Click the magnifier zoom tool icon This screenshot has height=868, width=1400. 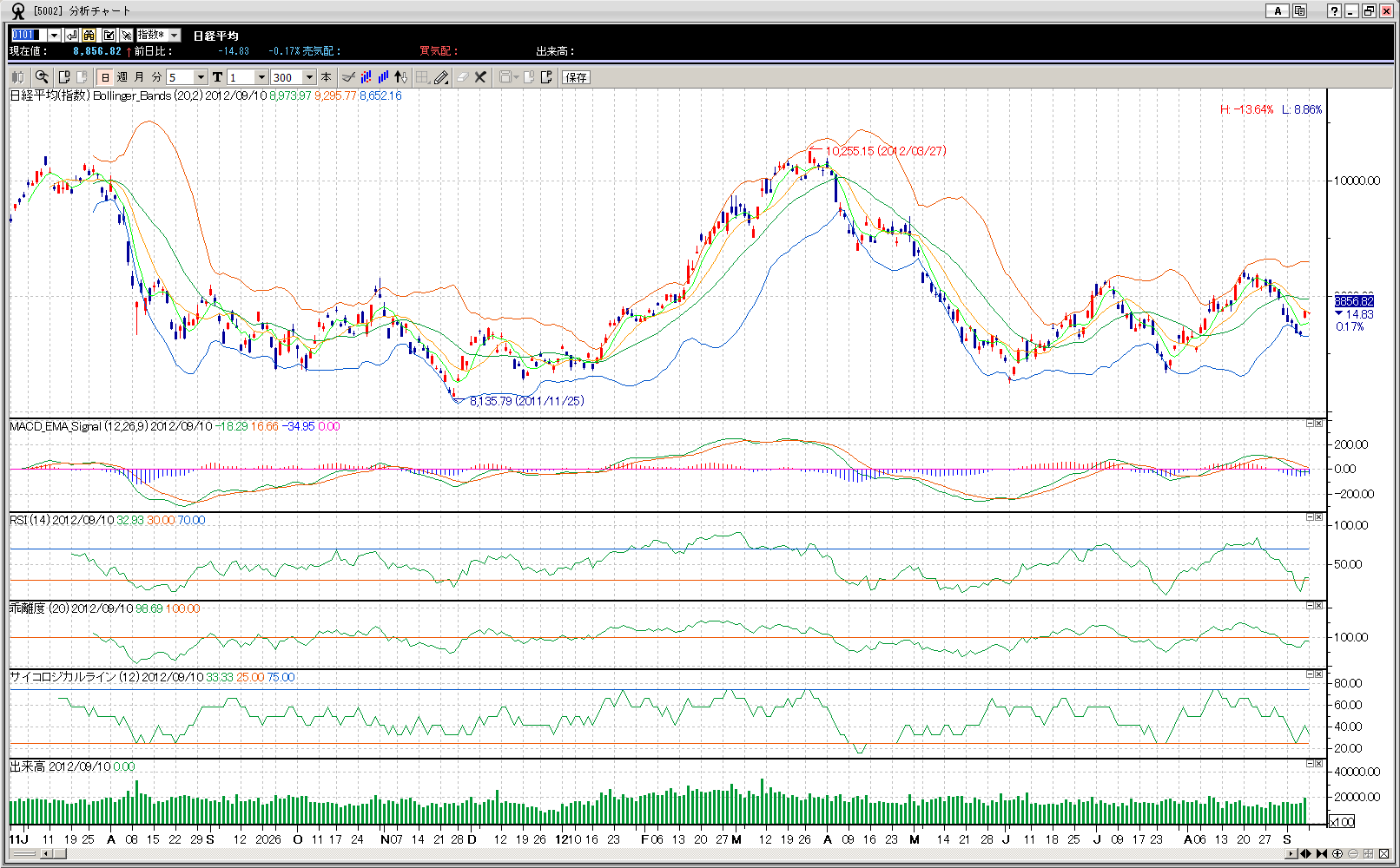tap(41, 77)
